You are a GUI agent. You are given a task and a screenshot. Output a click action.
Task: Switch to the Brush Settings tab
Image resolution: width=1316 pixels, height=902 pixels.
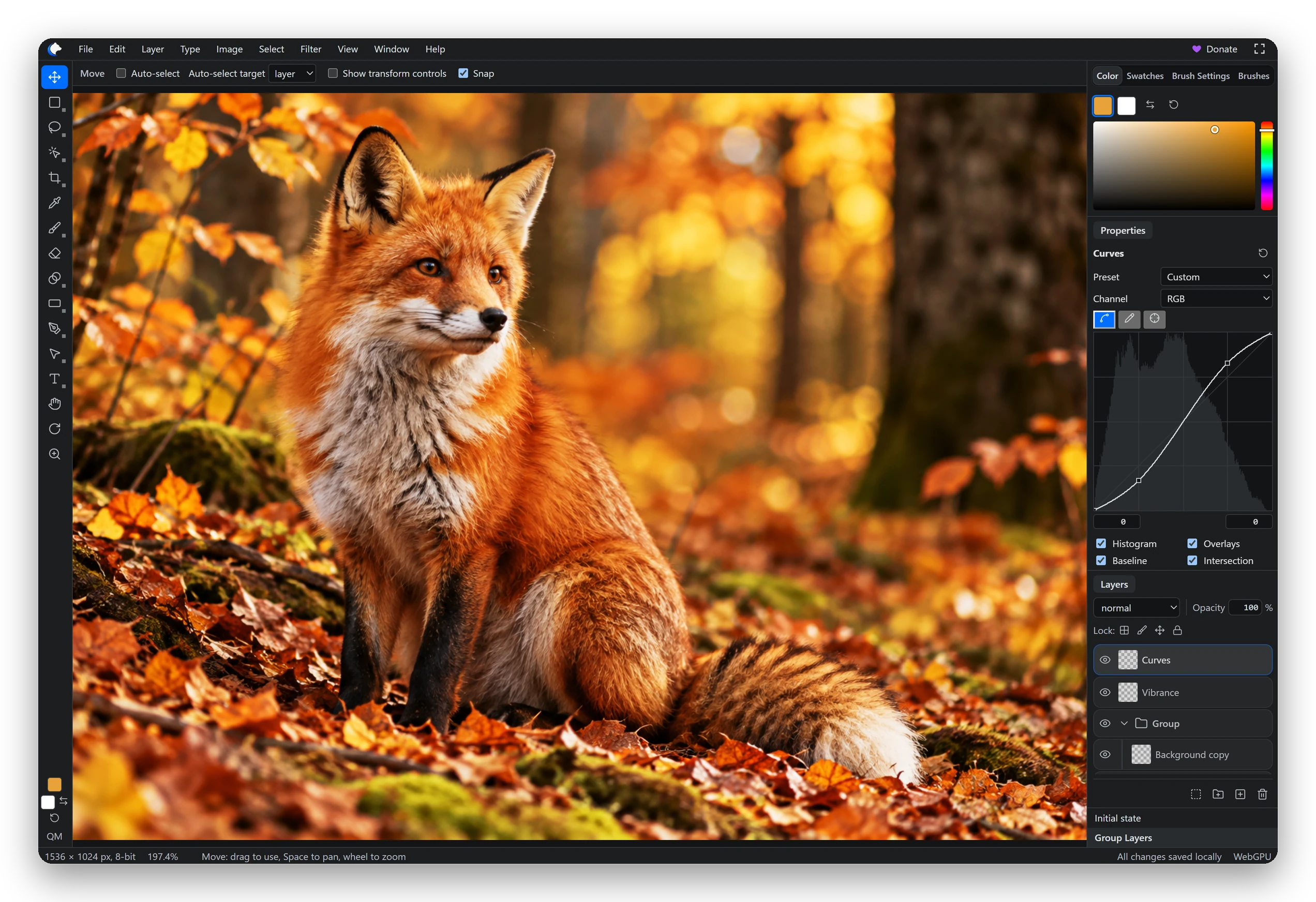(1200, 76)
